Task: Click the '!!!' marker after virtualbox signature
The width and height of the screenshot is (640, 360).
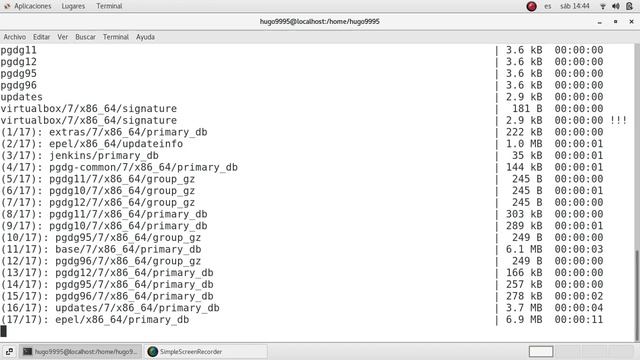Action: 618,120
